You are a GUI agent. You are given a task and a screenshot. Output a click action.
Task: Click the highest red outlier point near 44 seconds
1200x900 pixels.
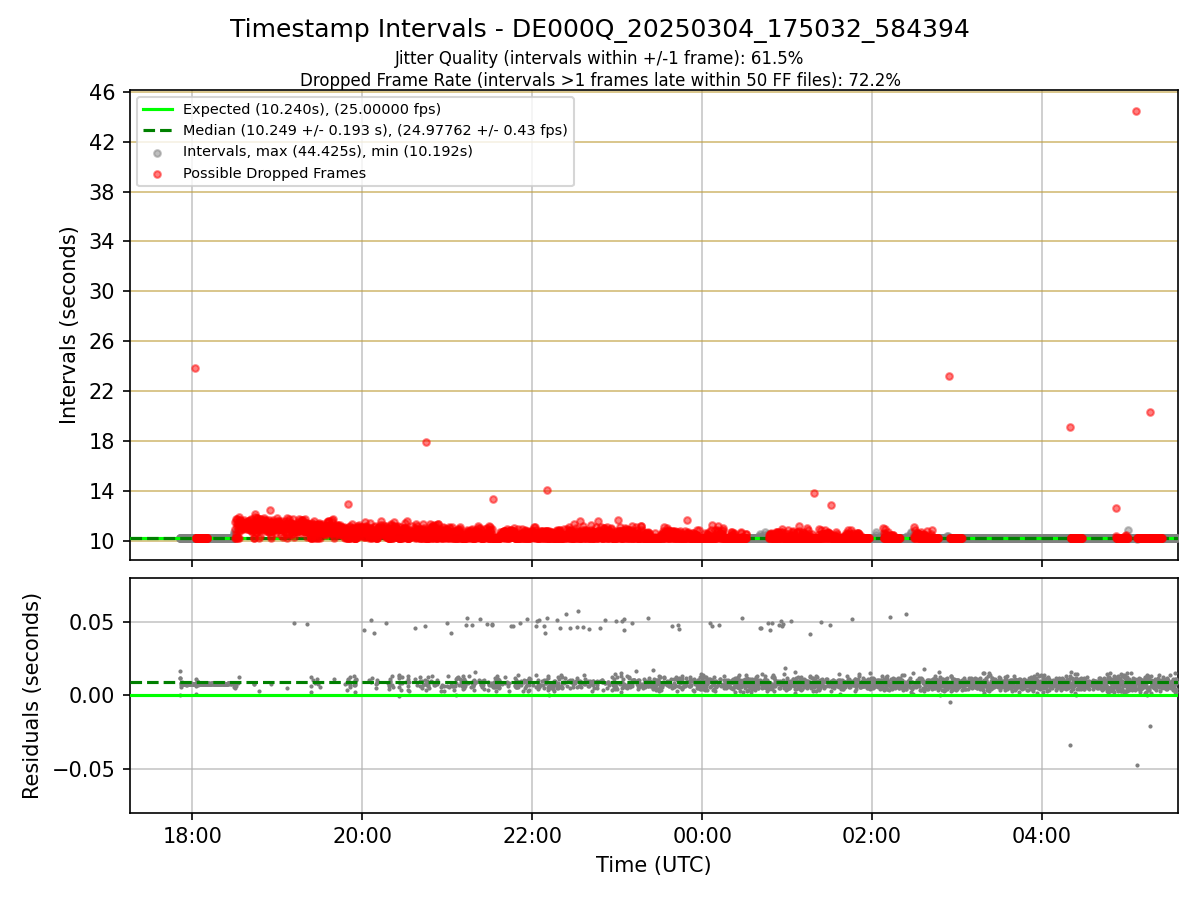1136,111
